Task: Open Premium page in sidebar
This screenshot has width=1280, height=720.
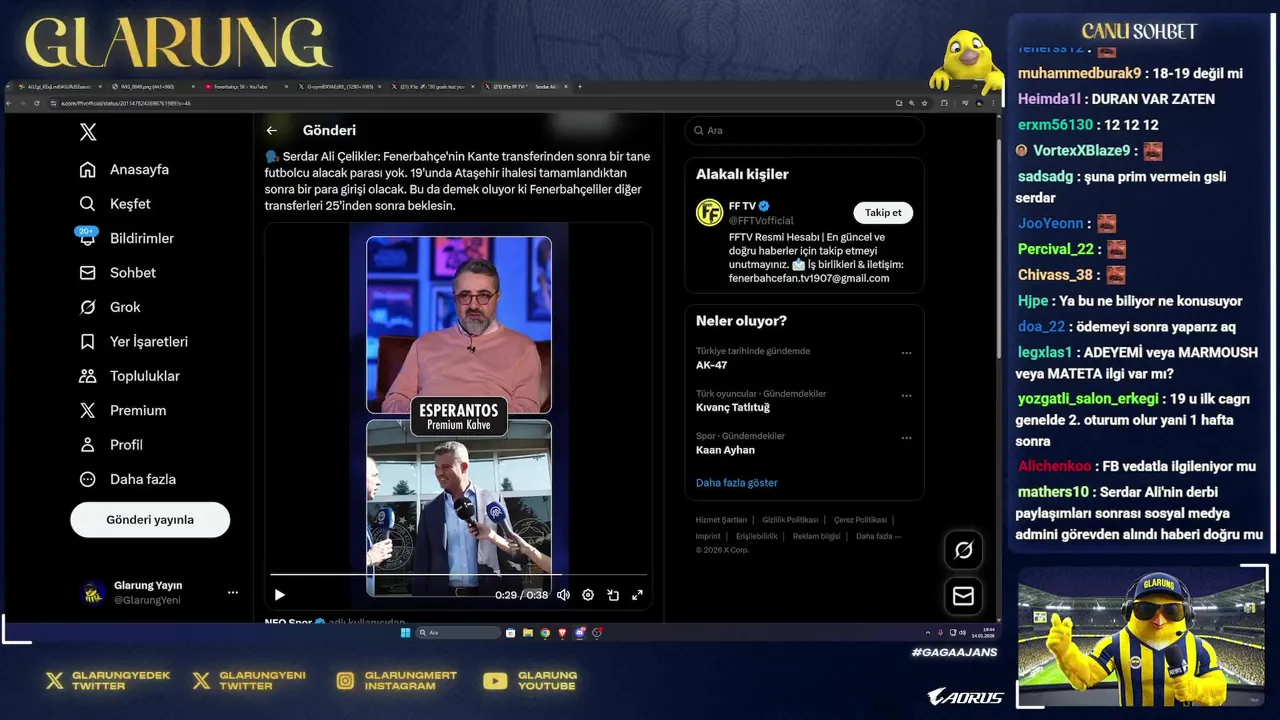Action: tap(122, 411)
